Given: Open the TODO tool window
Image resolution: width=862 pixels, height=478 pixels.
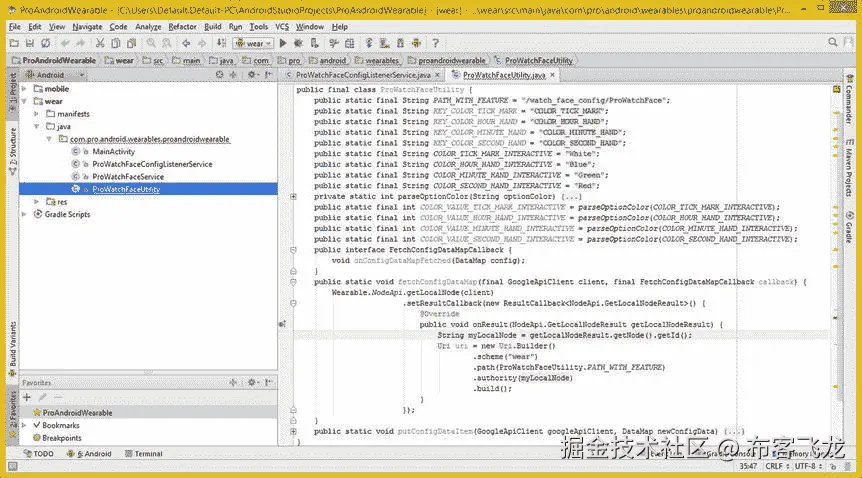Looking at the screenshot, I should click(38, 454).
